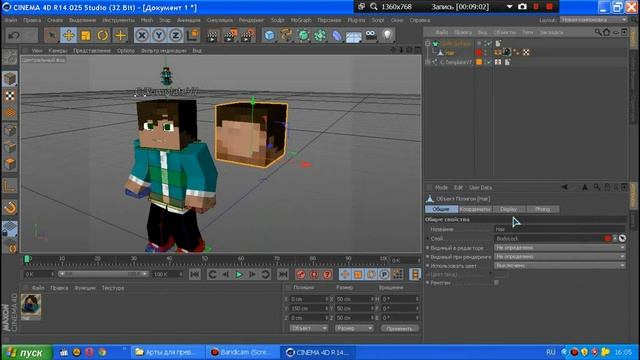Open the MoGraph menu
The height and width of the screenshot is (360, 640).
(301, 20)
